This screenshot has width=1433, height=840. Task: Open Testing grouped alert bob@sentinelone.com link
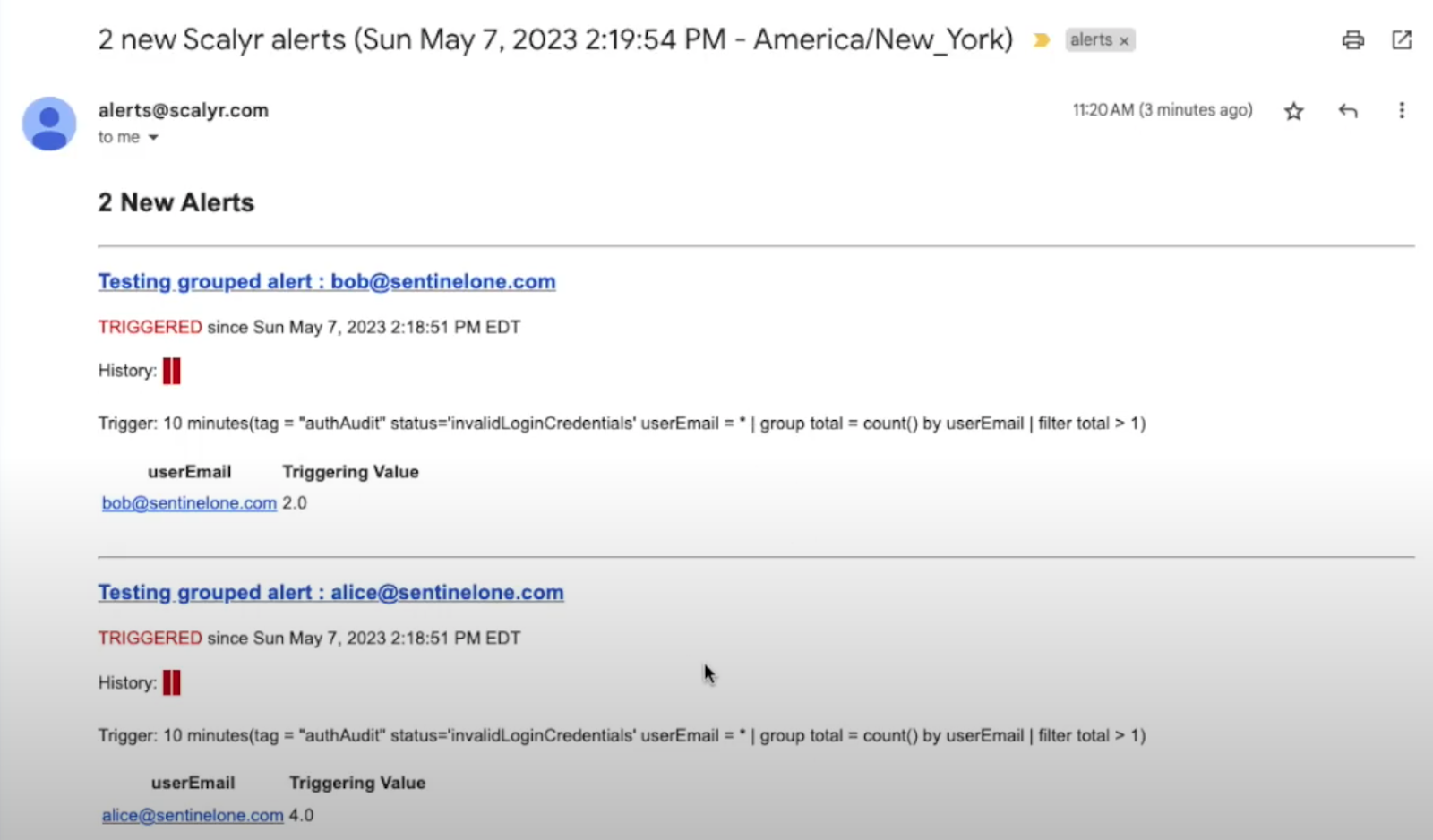pyautogui.click(x=327, y=281)
